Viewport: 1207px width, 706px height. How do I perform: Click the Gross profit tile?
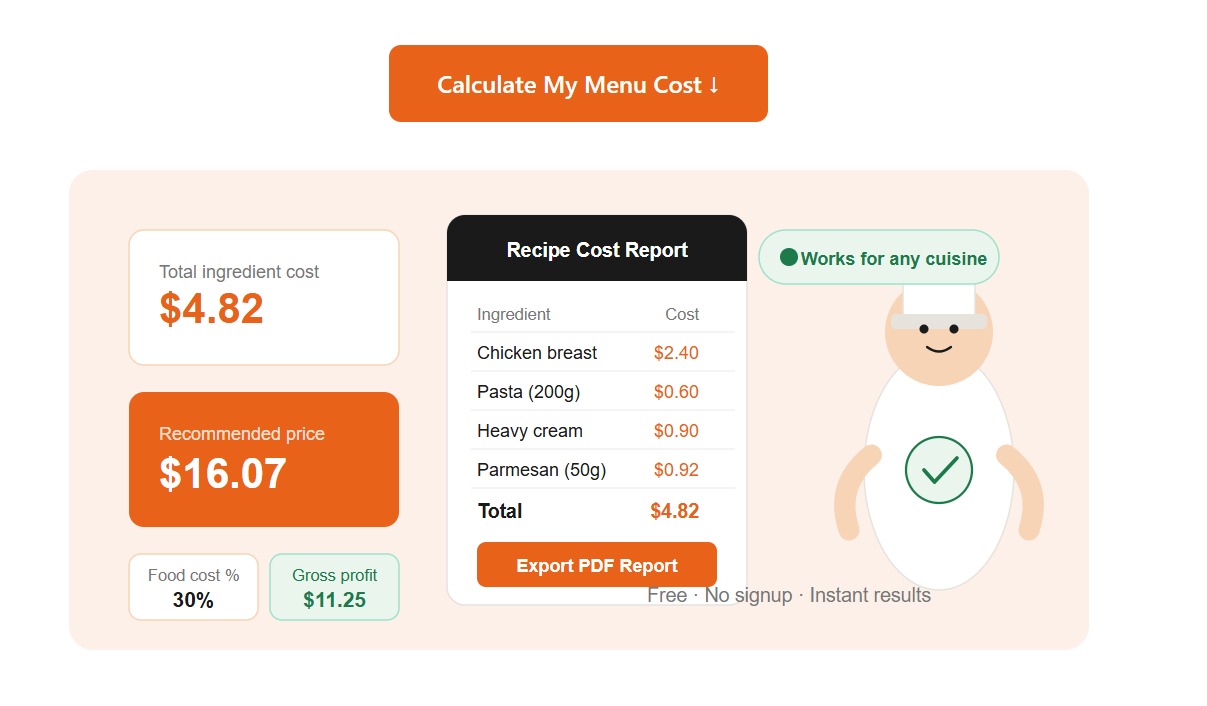click(335, 587)
